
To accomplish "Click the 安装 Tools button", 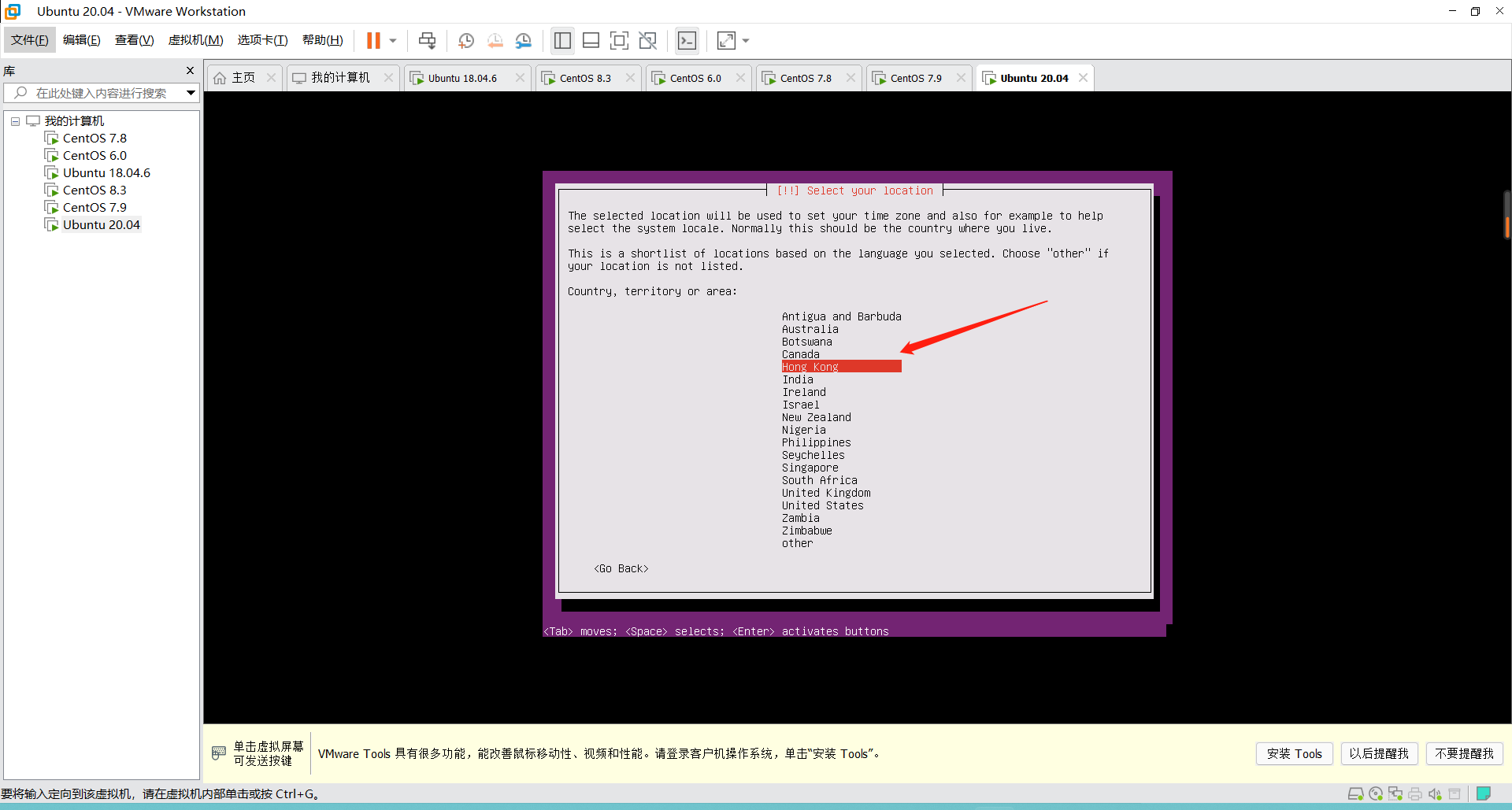I will [x=1295, y=753].
